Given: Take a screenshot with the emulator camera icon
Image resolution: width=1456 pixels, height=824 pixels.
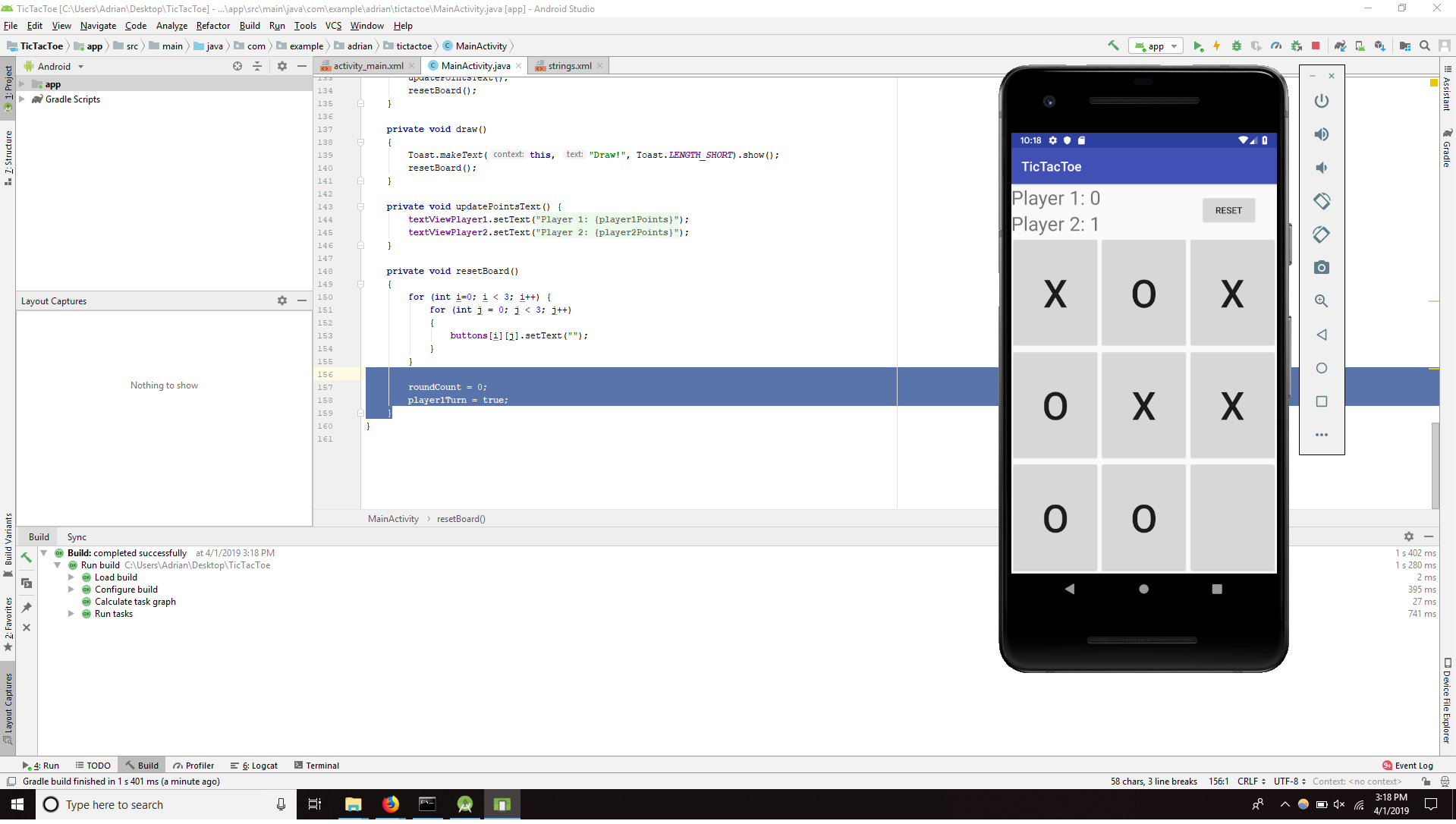Looking at the screenshot, I should pyautogui.click(x=1322, y=267).
